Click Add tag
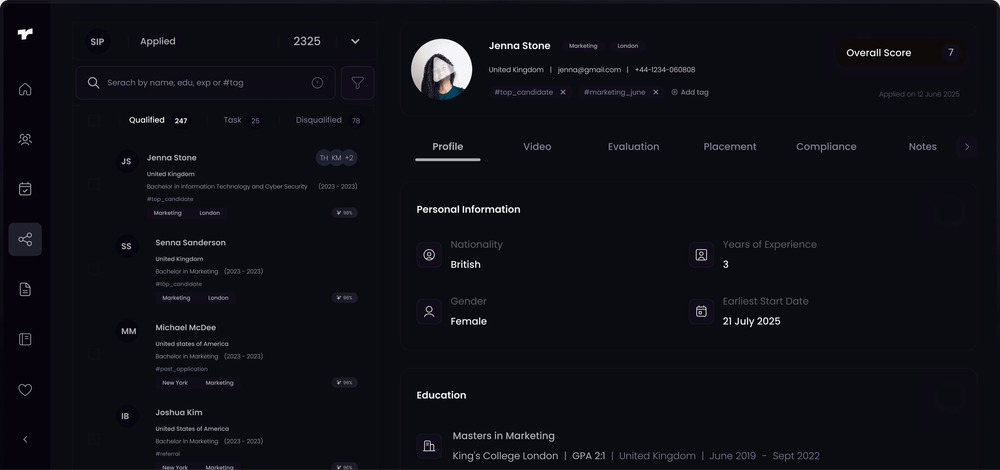The image size is (1000, 470). pyautogui.click(x=690, y=92)
